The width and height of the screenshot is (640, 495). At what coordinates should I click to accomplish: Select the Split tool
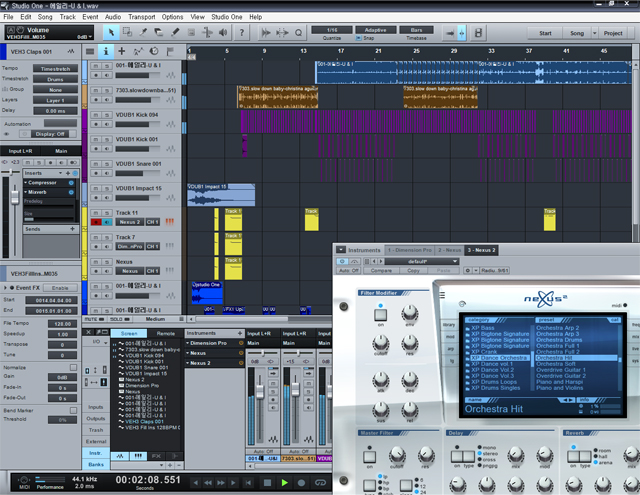tap(143, 32)
